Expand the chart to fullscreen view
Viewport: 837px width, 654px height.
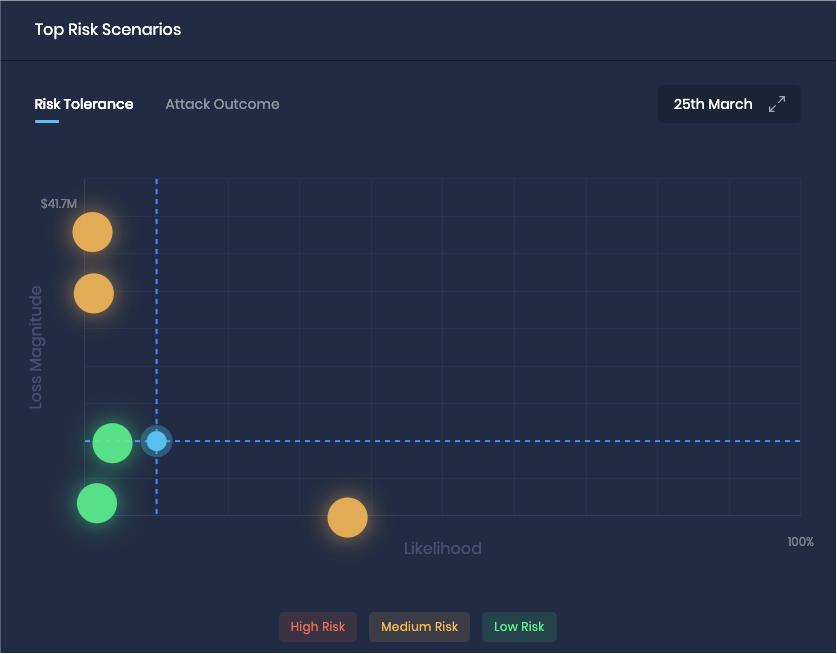[777, 103]
